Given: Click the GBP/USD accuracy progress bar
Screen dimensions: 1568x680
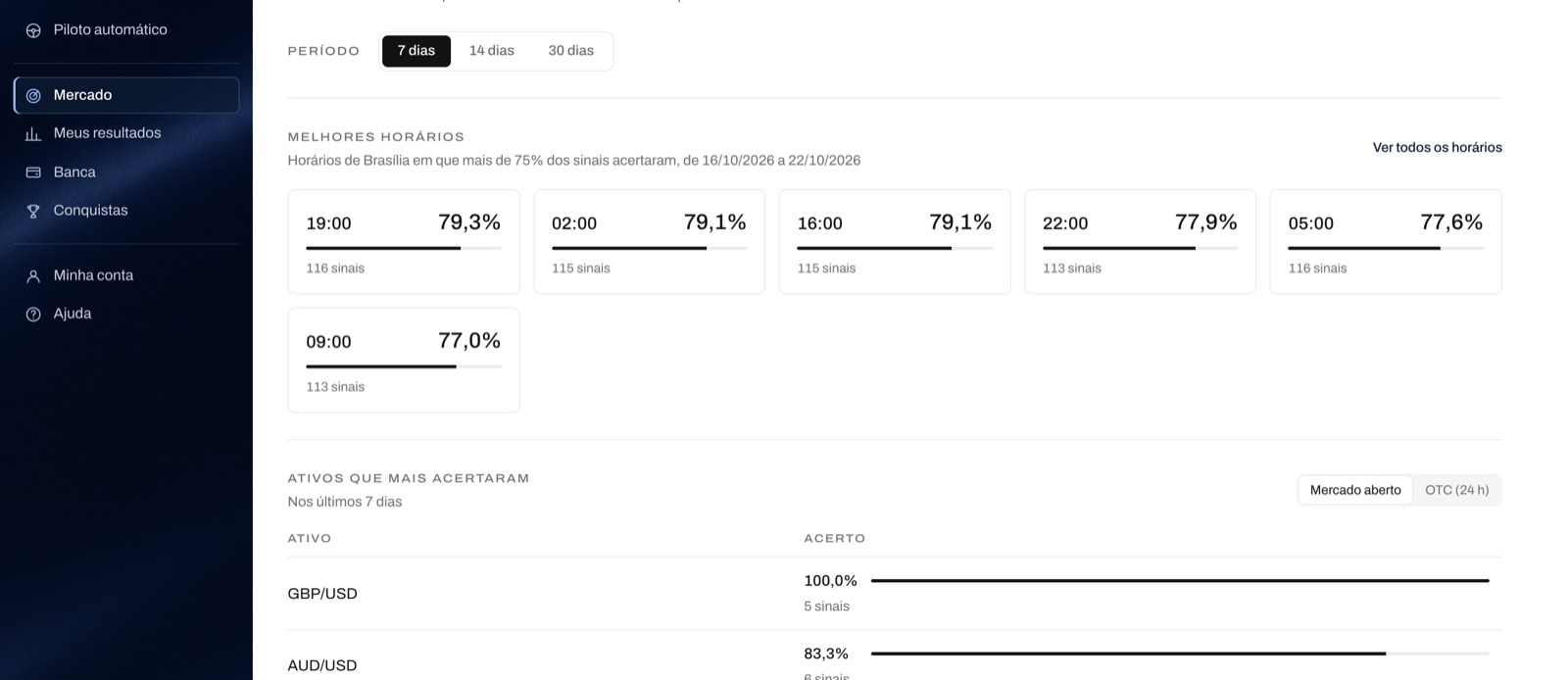Looking at the screenshot, I should click(x=1180, y=581).
